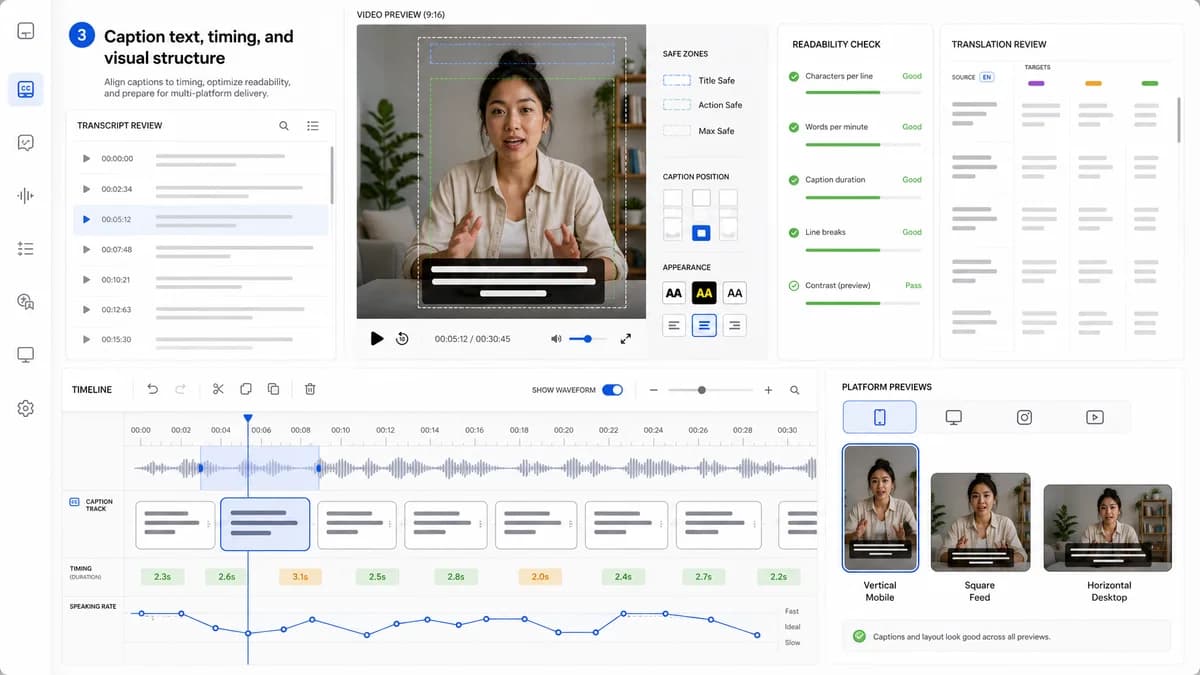Toggle the Action Safe zone box
This screenshot has width=1200, height=675.
[677, 105]
